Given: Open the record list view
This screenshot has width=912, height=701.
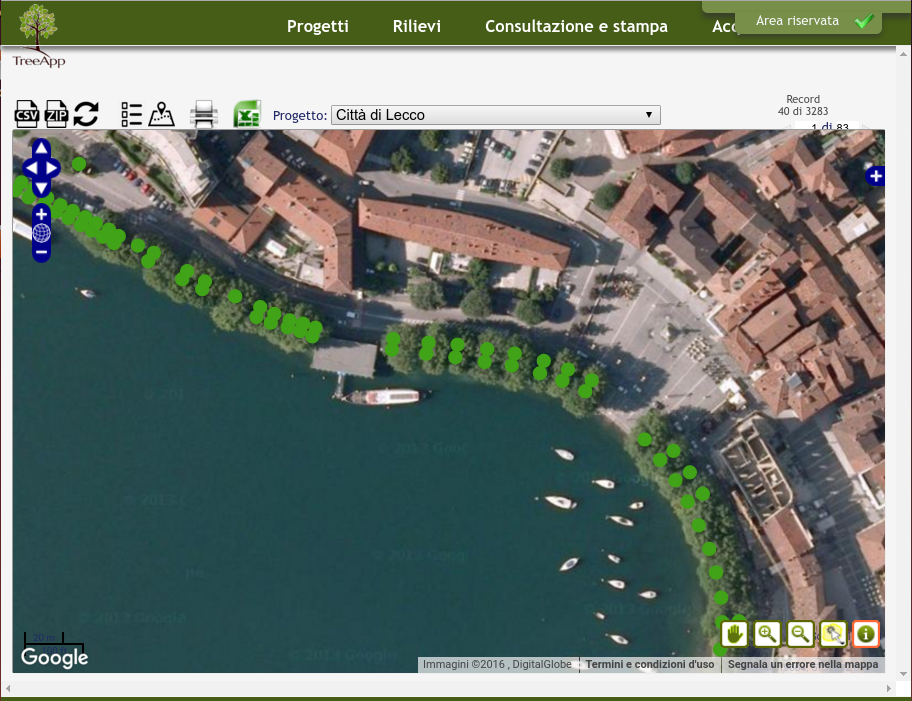Looking at the screenshot, I should pos(131,114).
